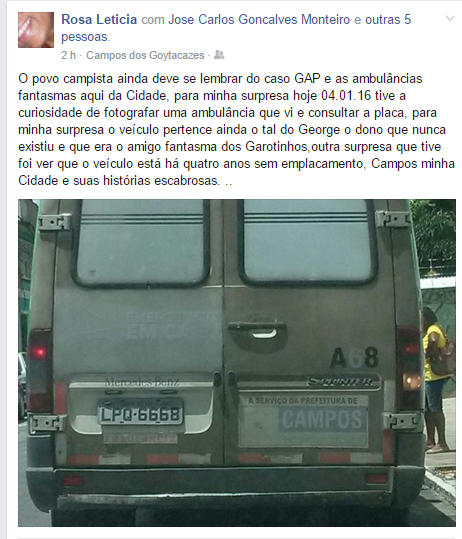
Task: Show the 'outras 5 pessoas' tagged list
Action: [236, 28]
